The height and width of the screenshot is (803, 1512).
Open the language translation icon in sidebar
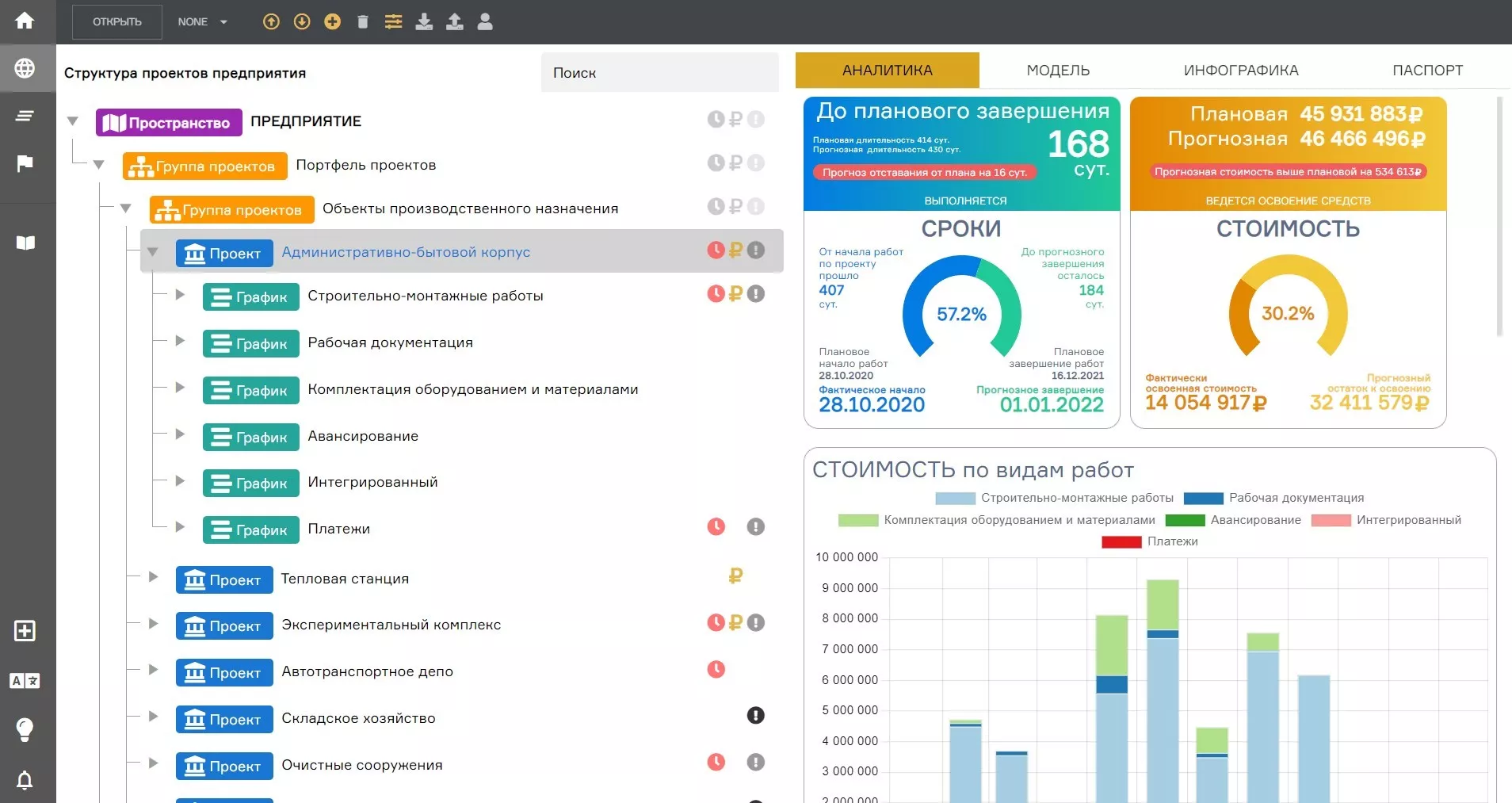(25, 680)
